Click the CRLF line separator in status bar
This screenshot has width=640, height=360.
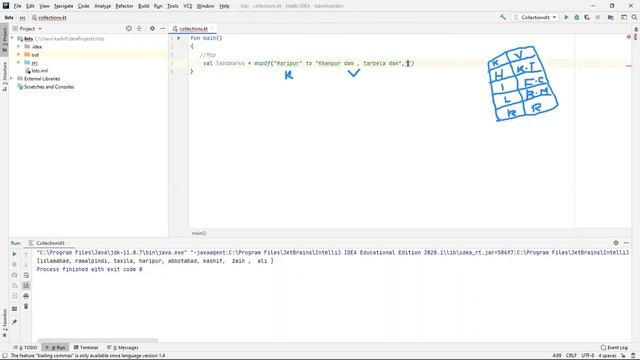pos(571,356)
